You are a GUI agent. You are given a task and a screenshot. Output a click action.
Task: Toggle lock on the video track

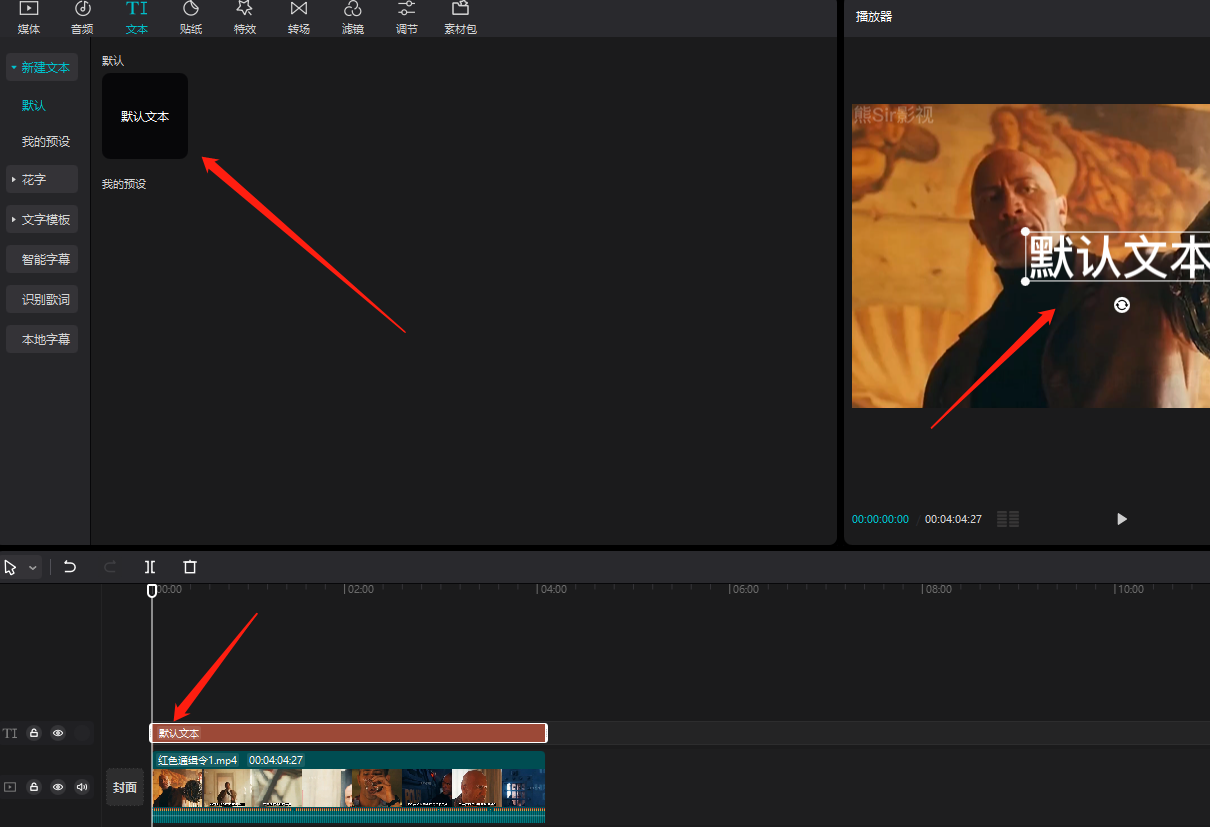tap(34, 787)
